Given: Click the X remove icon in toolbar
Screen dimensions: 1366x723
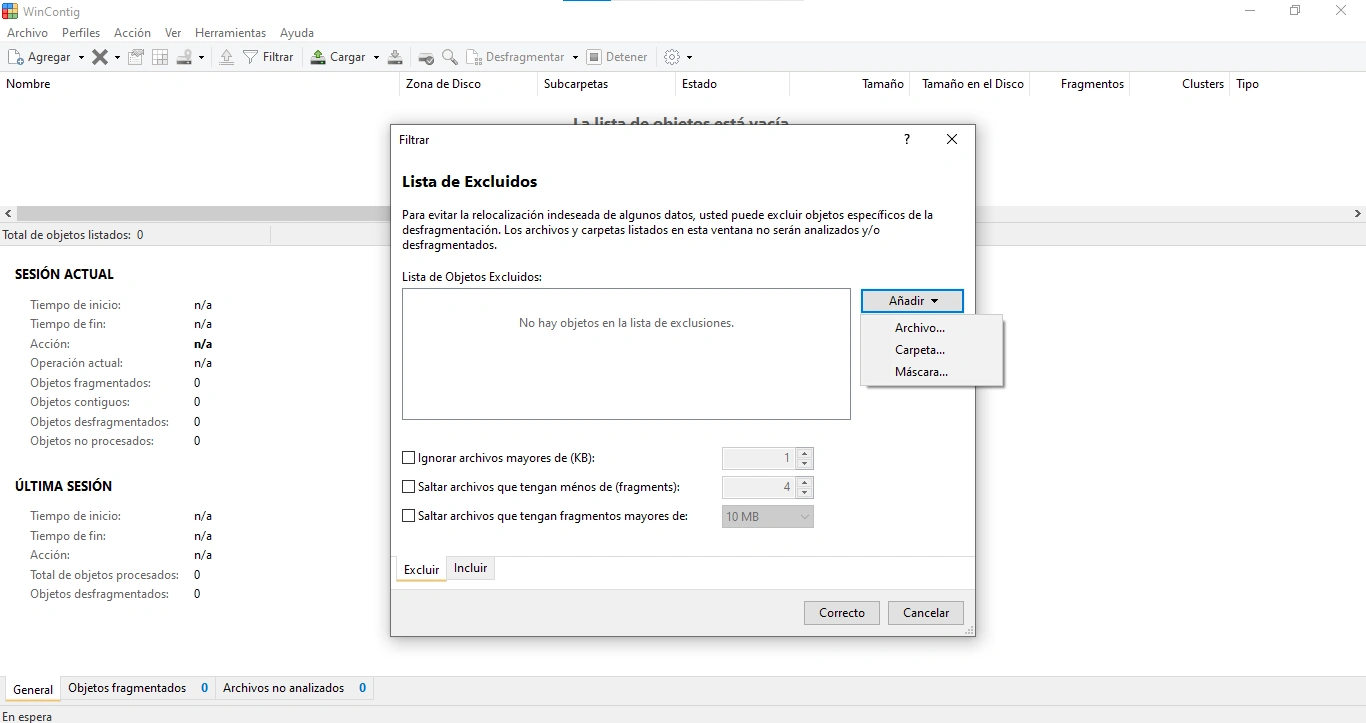Looking at the screenshot, I should pyautogui.click(x=100, y=57).
